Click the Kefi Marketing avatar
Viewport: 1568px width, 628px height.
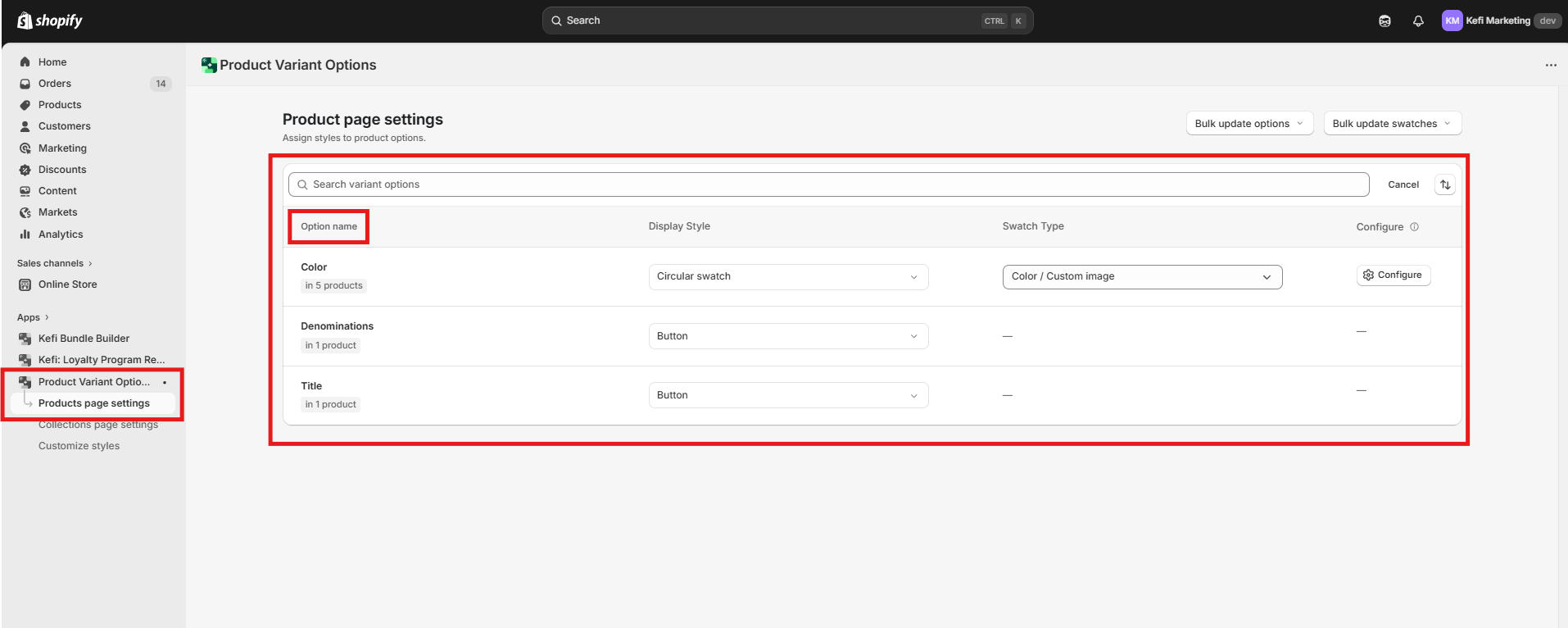click(1452, 21)
